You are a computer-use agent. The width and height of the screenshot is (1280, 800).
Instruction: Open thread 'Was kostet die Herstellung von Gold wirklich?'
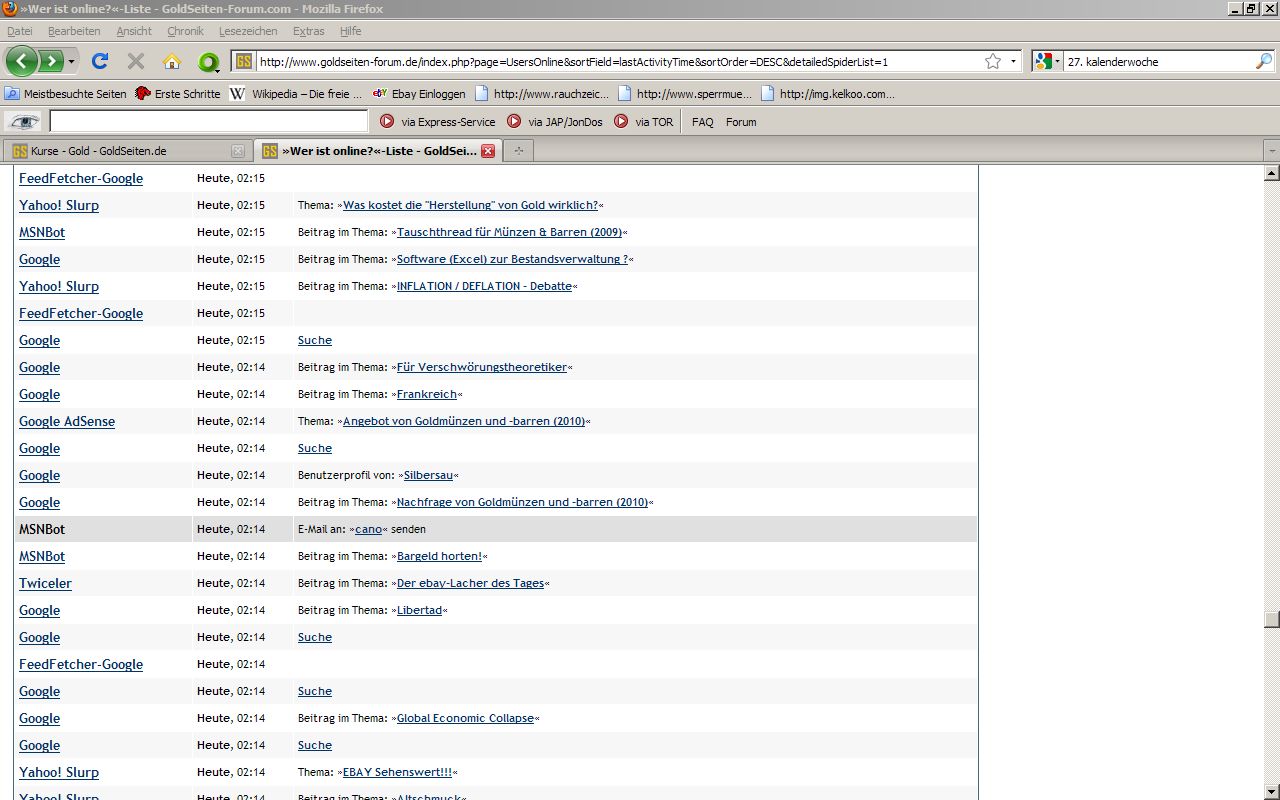click(x=470, y=205)
